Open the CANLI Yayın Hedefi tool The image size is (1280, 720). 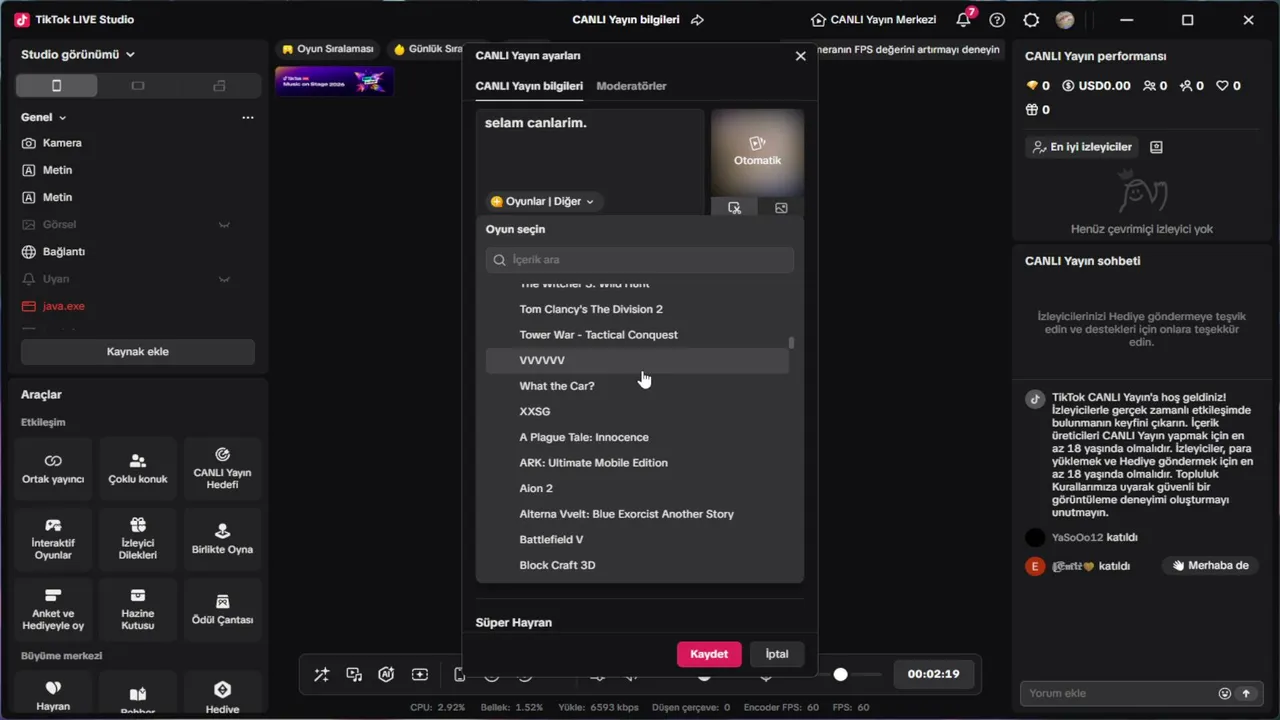[x=222, y=468]
